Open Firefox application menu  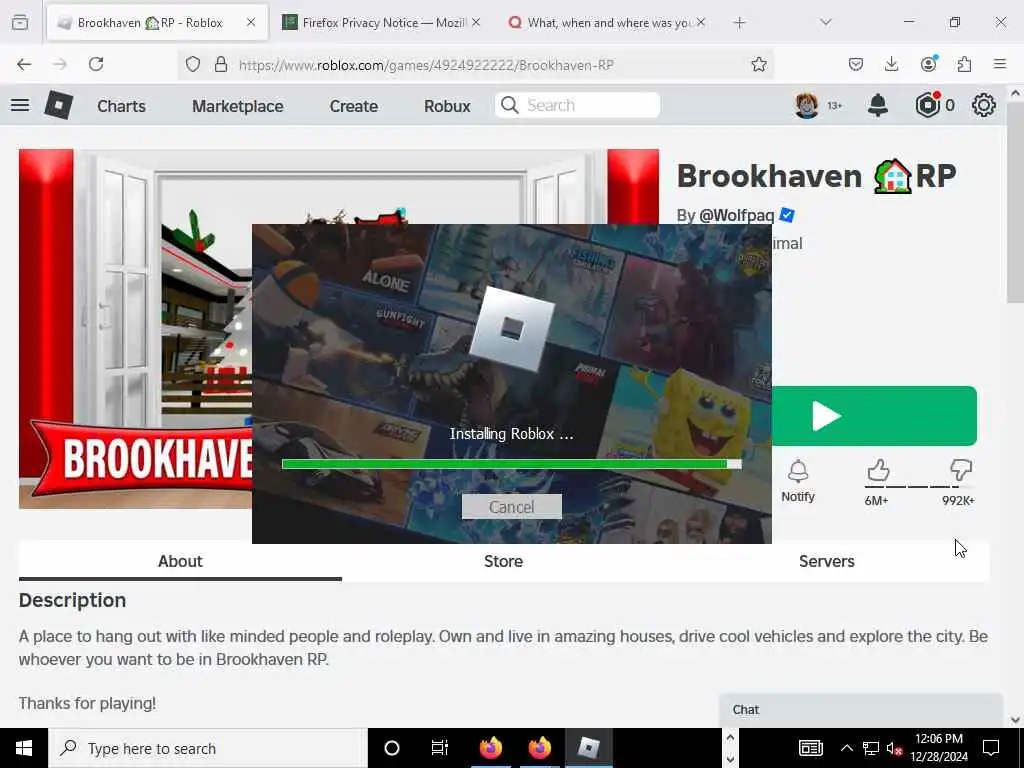1000,64
